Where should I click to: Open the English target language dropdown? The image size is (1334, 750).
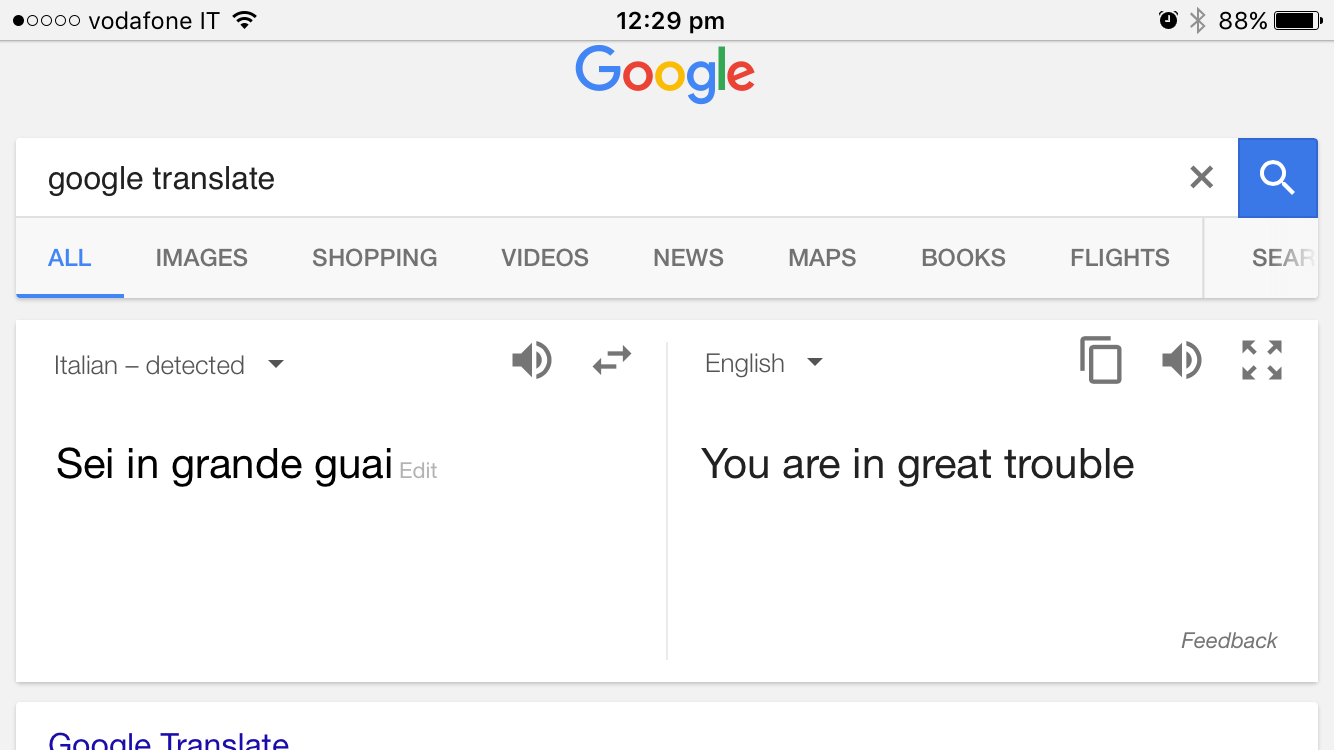click(763, 363)
